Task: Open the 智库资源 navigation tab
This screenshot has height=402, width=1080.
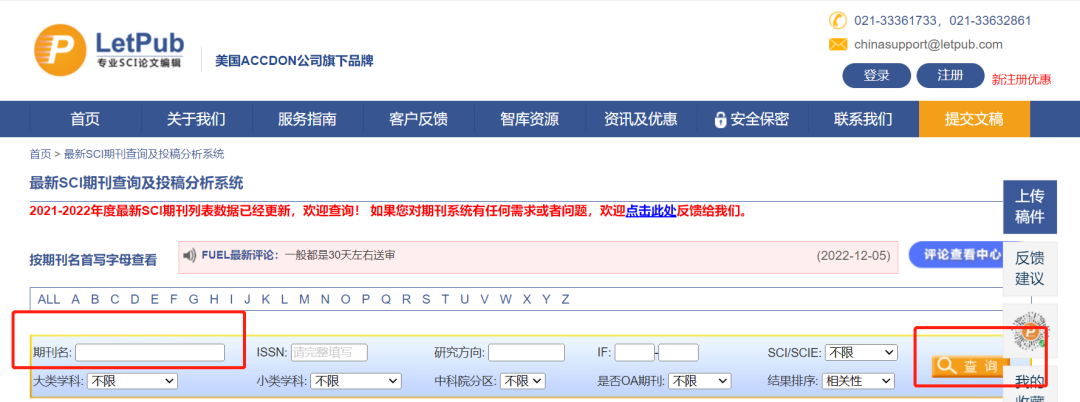Action: click(529, 119)
